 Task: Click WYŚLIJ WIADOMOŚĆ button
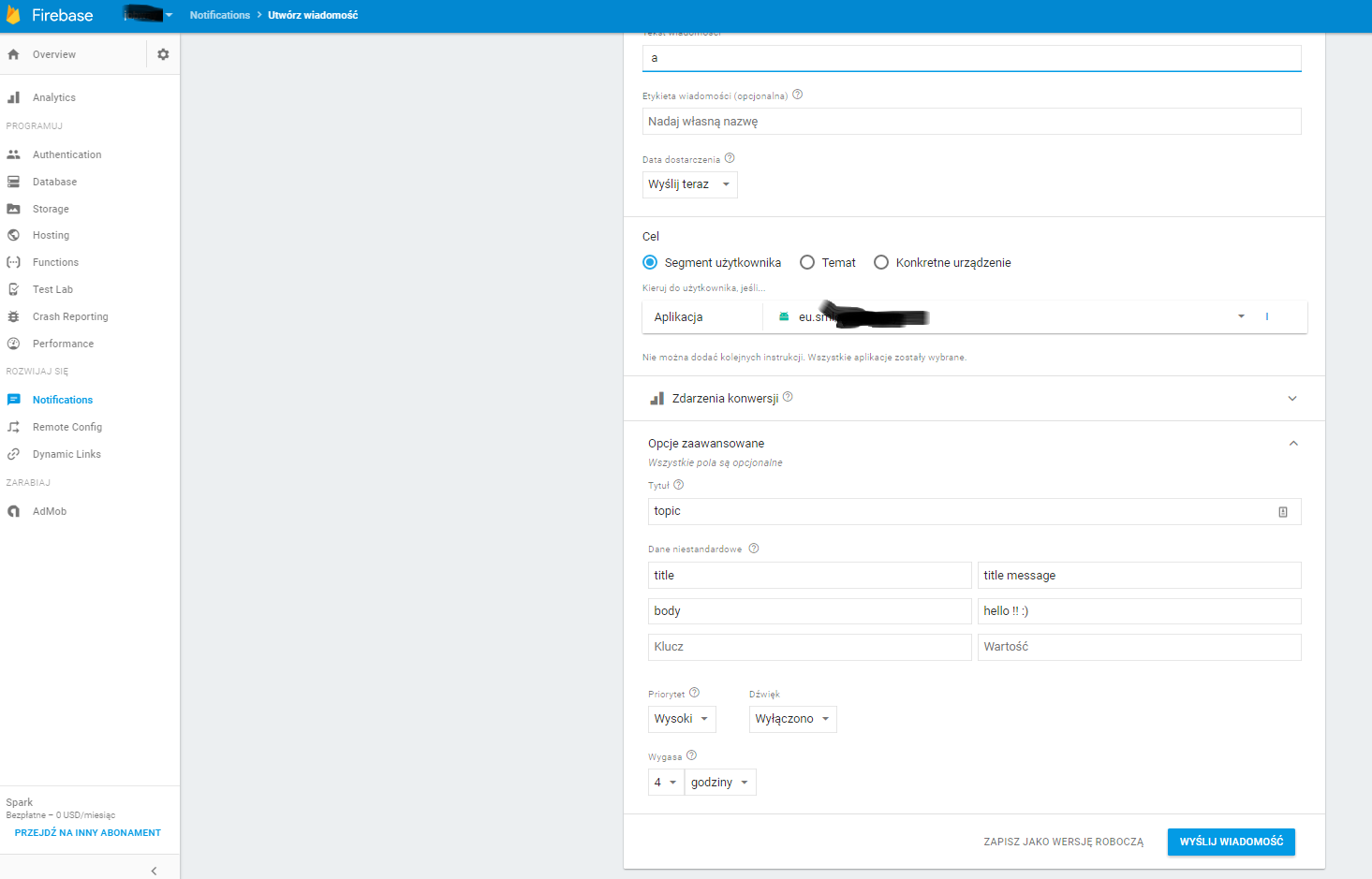(1232, 842)
